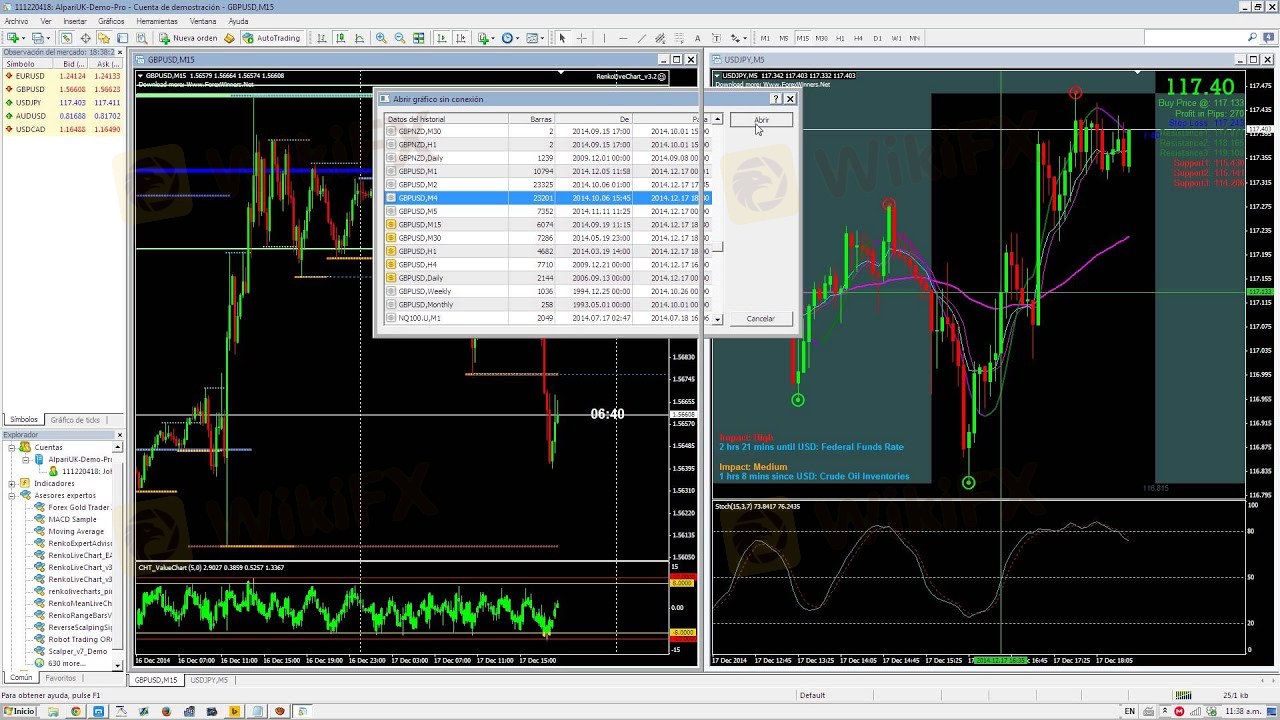Switch to the USDJPY,M5 chart tab
Screen dimensions: 1280x720
[x=209, y=680]
